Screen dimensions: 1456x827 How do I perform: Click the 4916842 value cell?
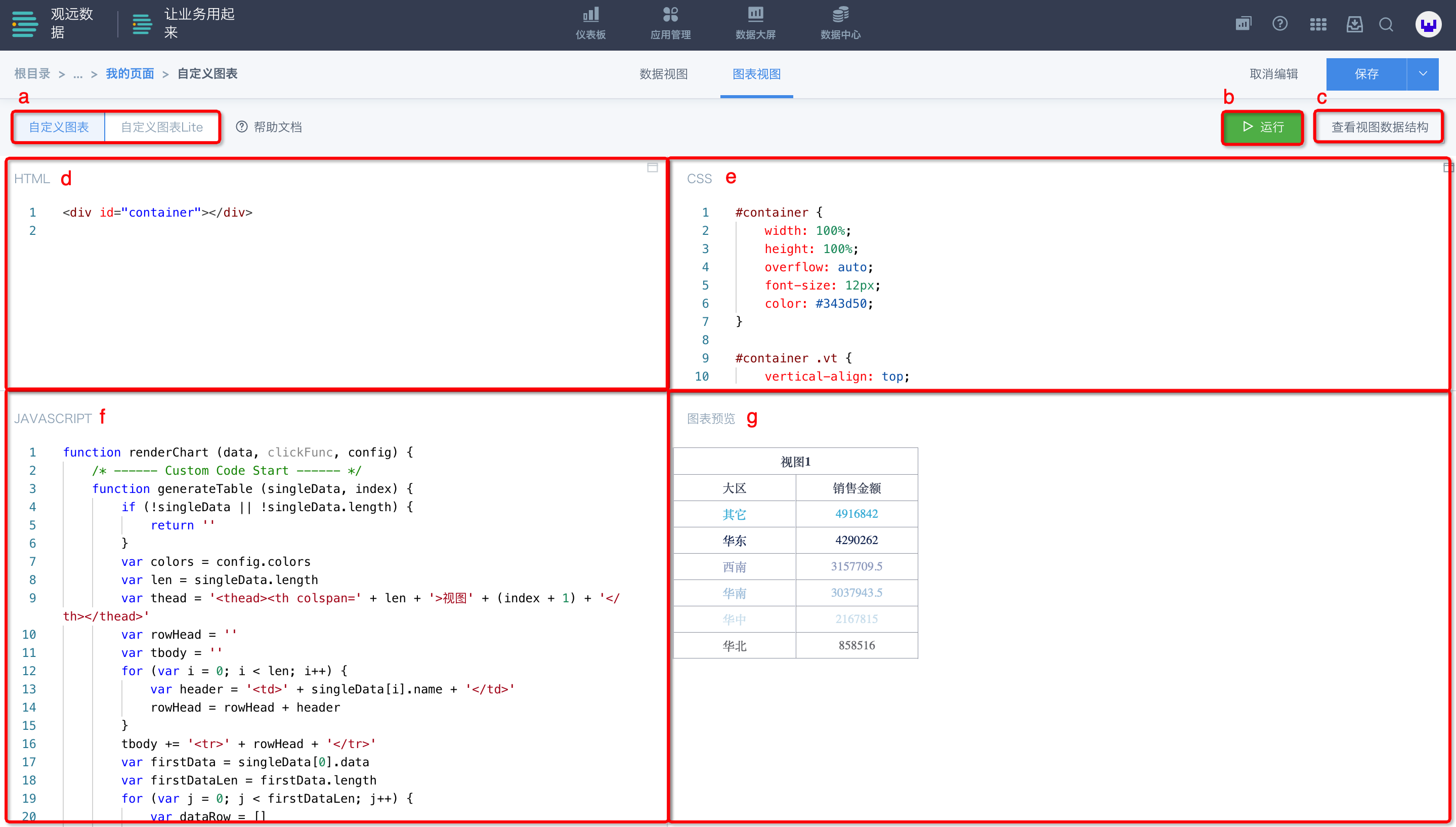click(x=857, y=514)
